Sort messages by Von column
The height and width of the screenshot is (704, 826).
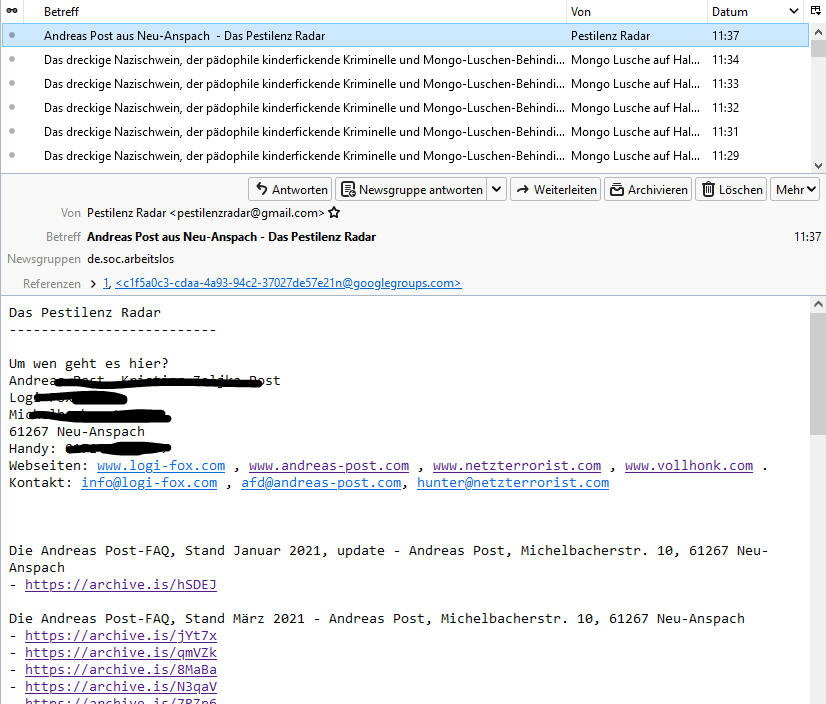point(581,11)
